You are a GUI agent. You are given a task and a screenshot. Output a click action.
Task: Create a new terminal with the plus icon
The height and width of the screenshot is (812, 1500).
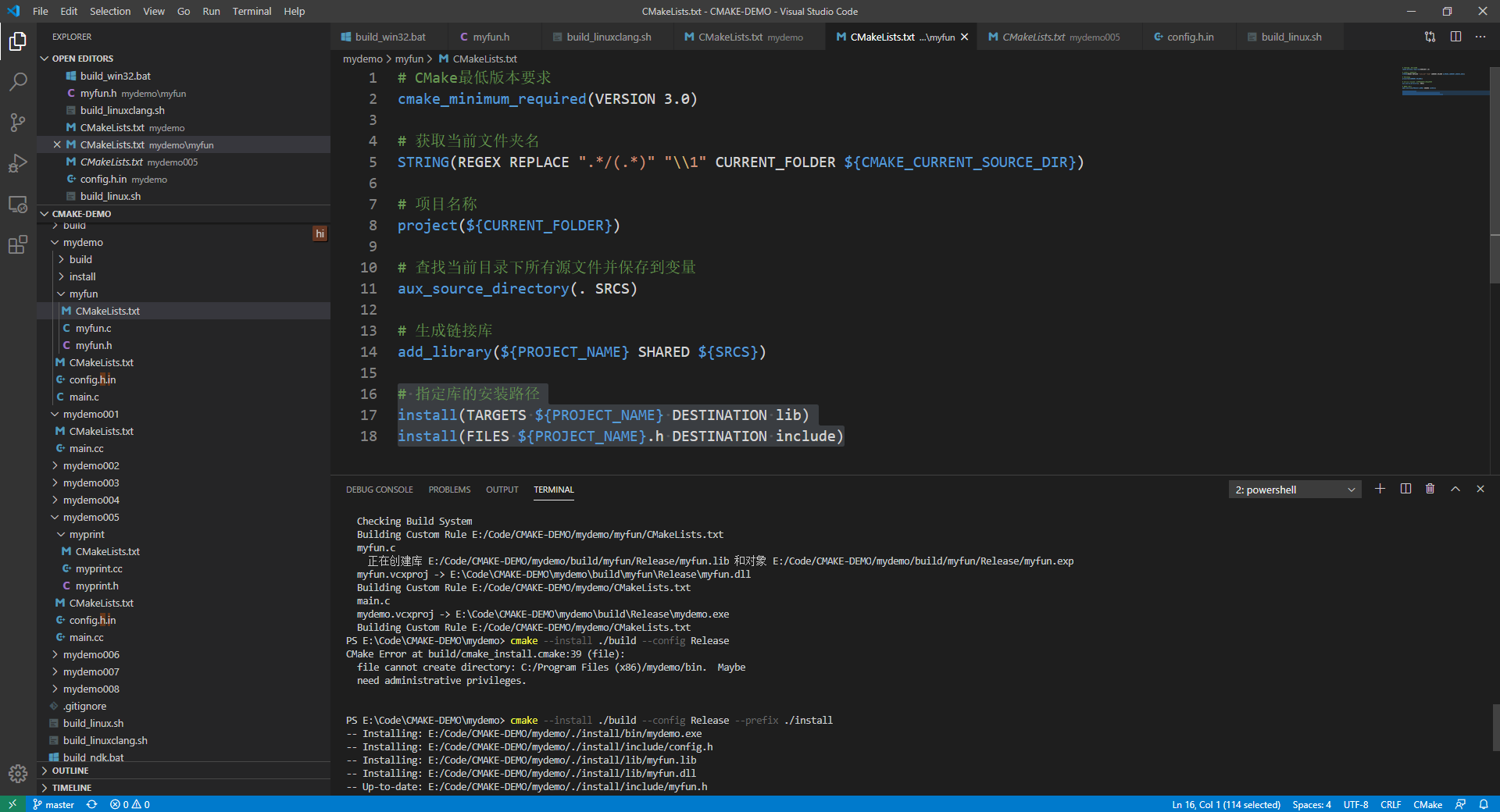point(1380,489)
